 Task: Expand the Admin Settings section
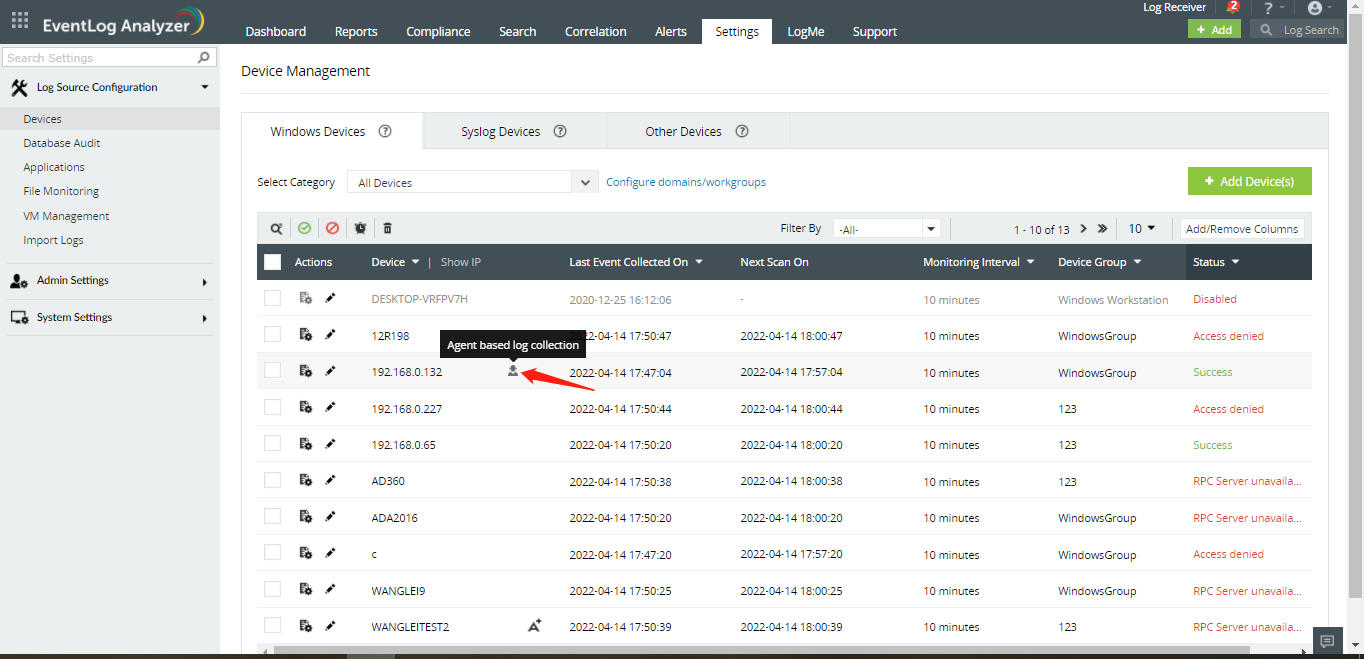tap(110, 281)
